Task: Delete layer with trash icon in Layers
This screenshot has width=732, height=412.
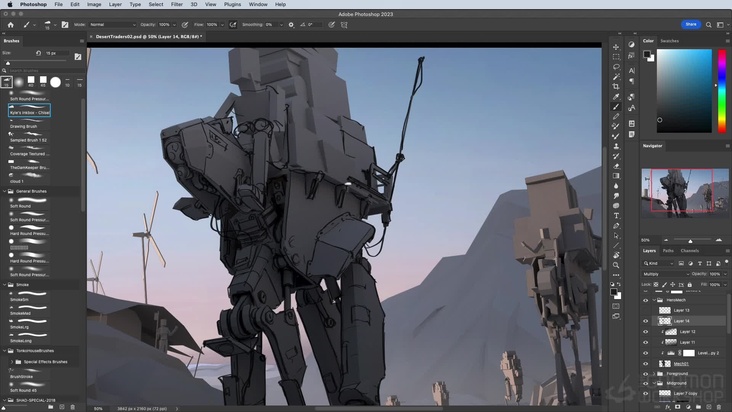Action: (x=718, y=407)
